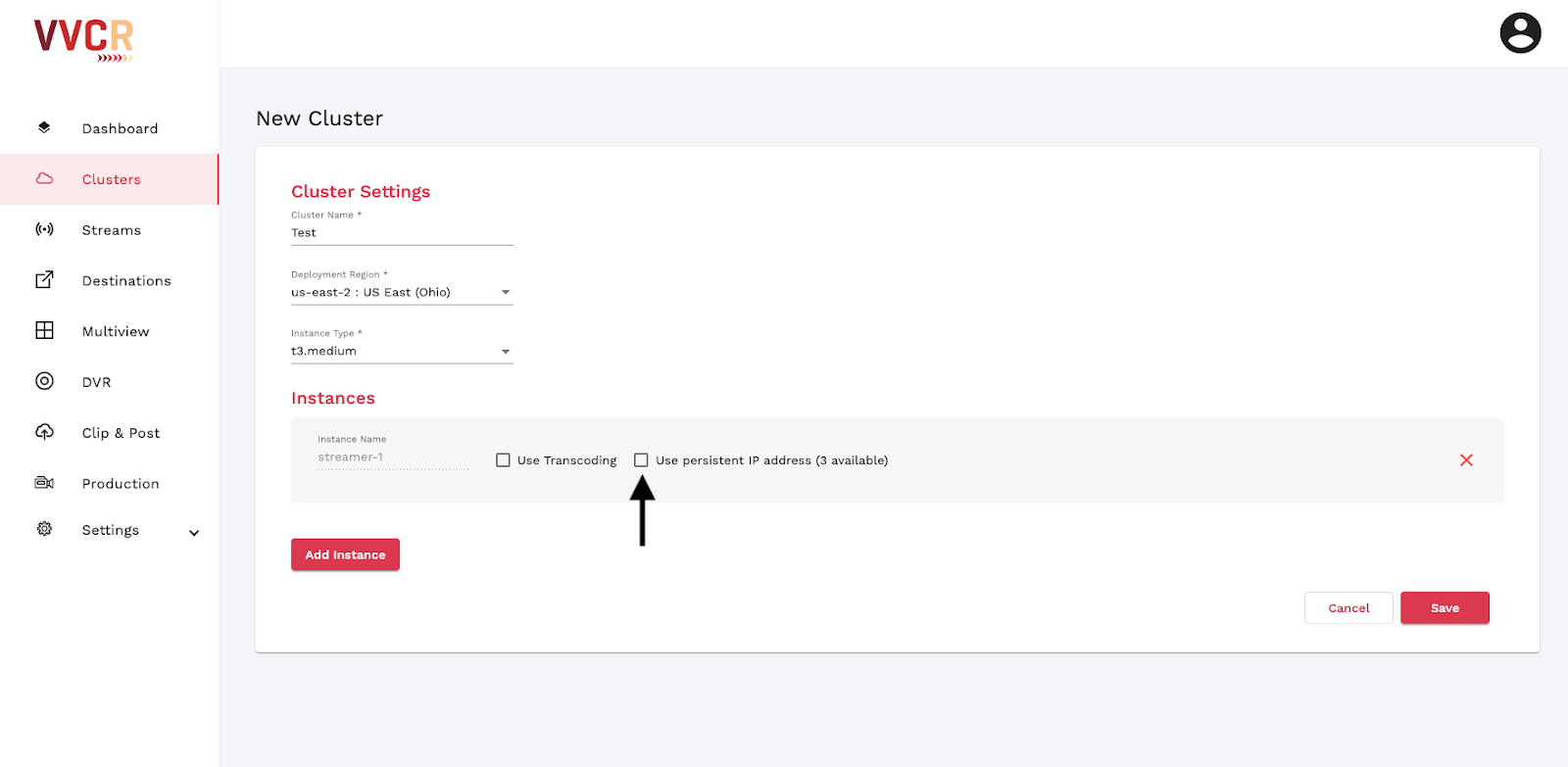Remove the streamer-1 instance with red X
Image resolution: width=1568 pixels, height=767 pixels.
(1466, 460)
